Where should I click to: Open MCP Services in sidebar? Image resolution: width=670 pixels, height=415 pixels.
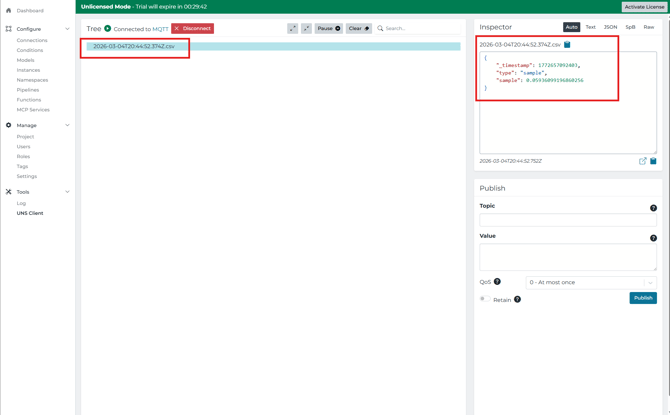point(33,110)
